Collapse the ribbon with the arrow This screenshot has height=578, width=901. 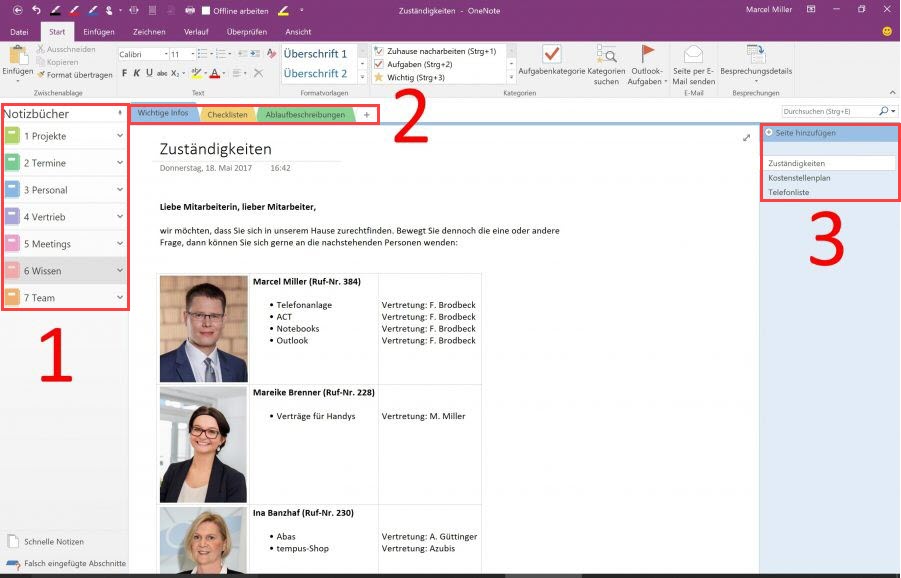click(x=892, y=93)
